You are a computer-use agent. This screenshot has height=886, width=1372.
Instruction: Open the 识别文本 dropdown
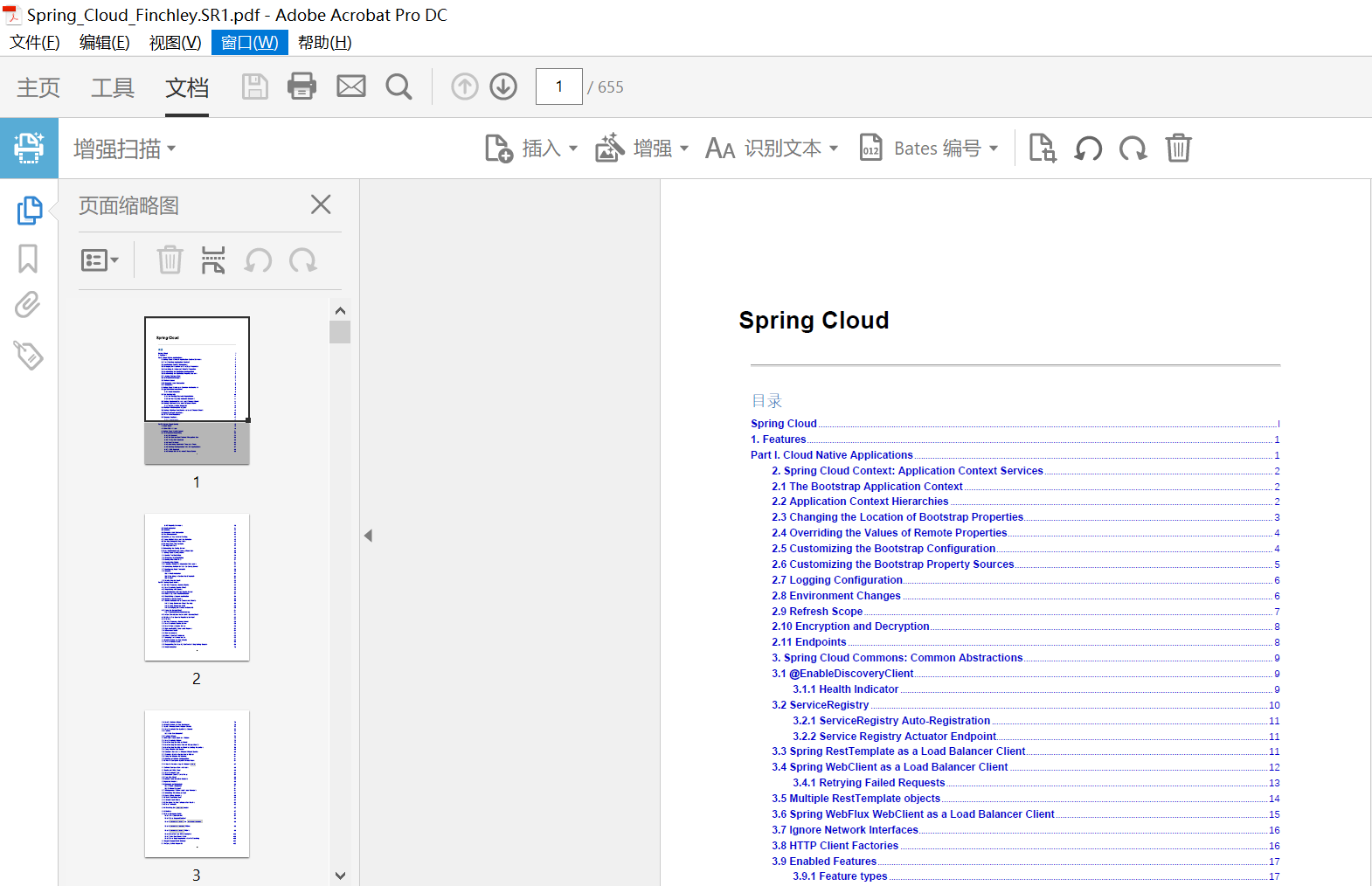click(772, 149)
